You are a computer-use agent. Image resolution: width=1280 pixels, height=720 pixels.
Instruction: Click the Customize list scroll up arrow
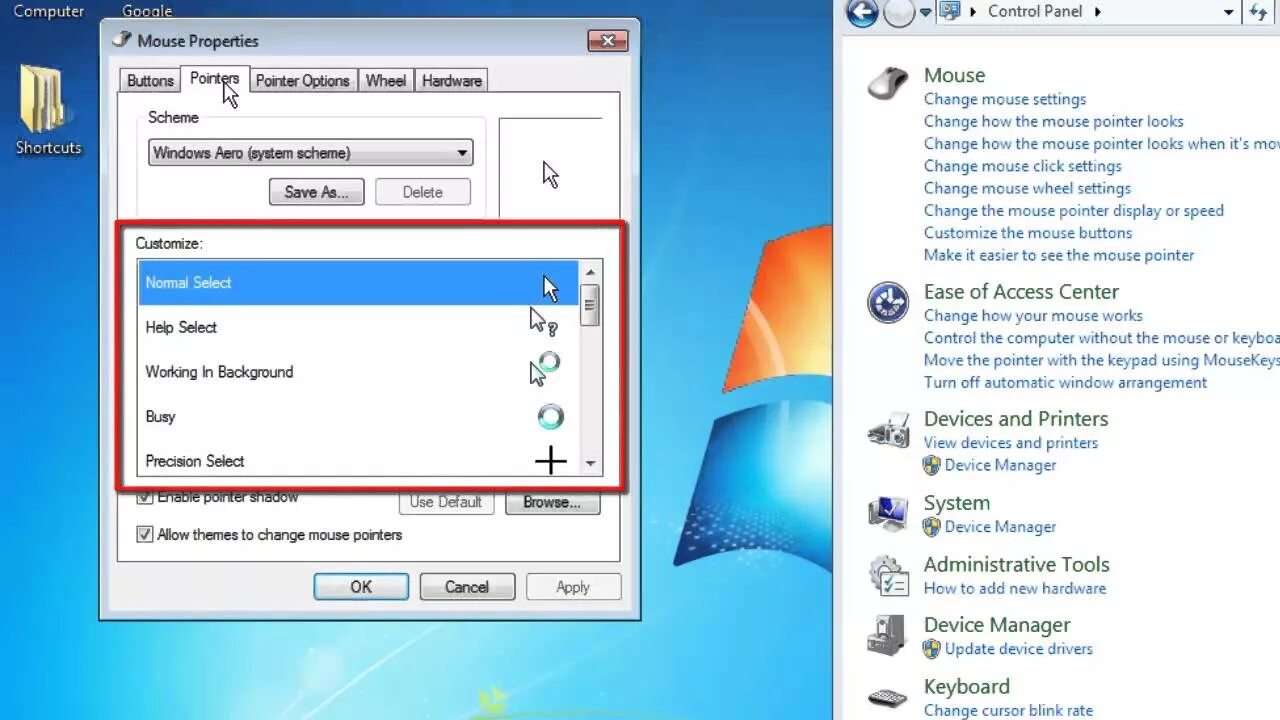(590, 272)
